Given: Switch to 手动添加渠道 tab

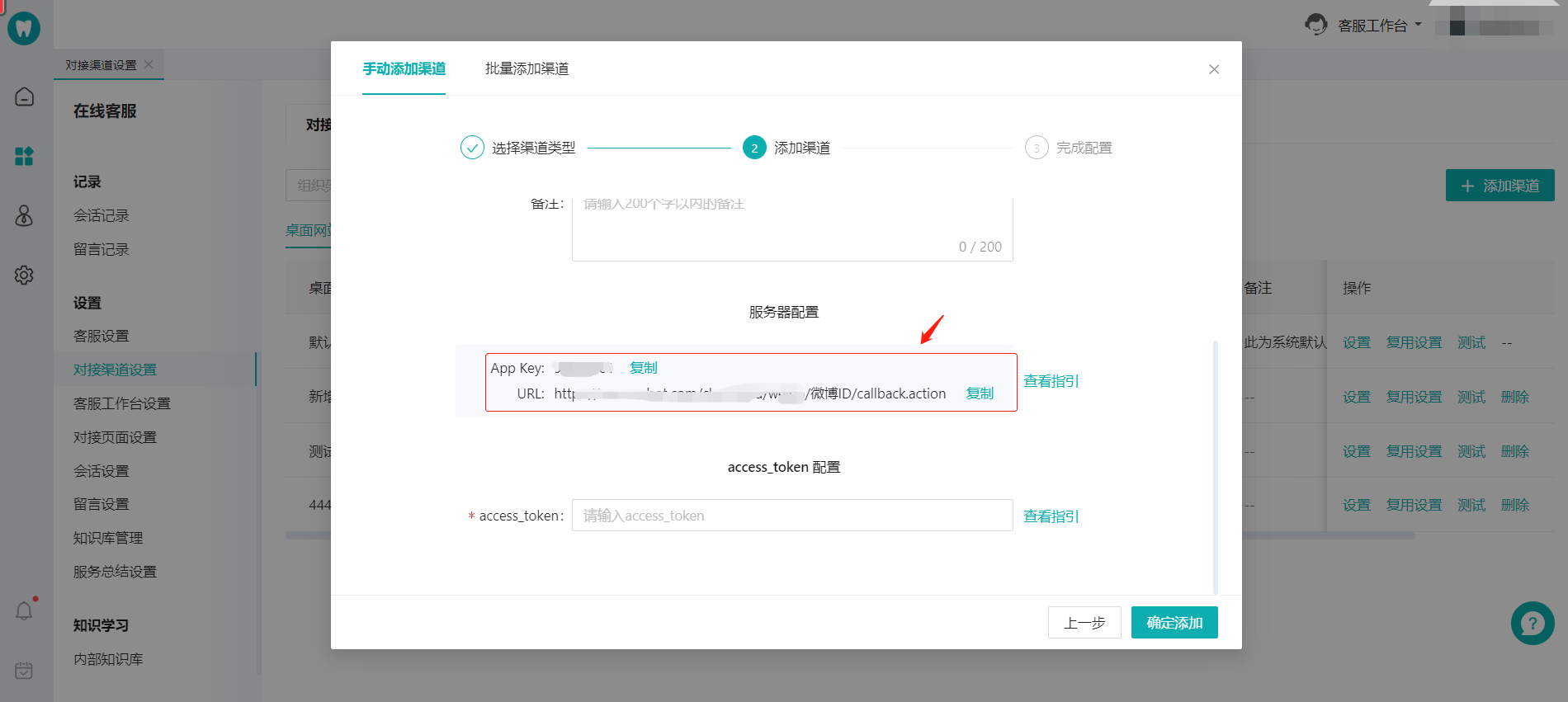Looking at the screenshot, I should (404, 68).
